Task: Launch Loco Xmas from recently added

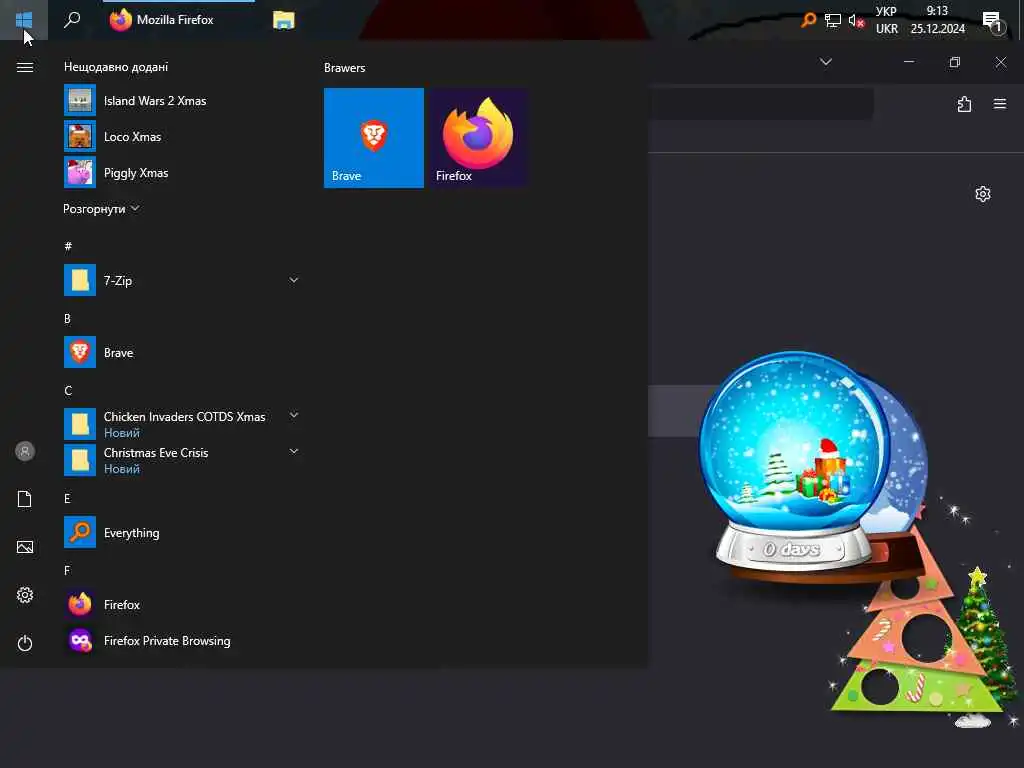Action: tap(181, 136)
